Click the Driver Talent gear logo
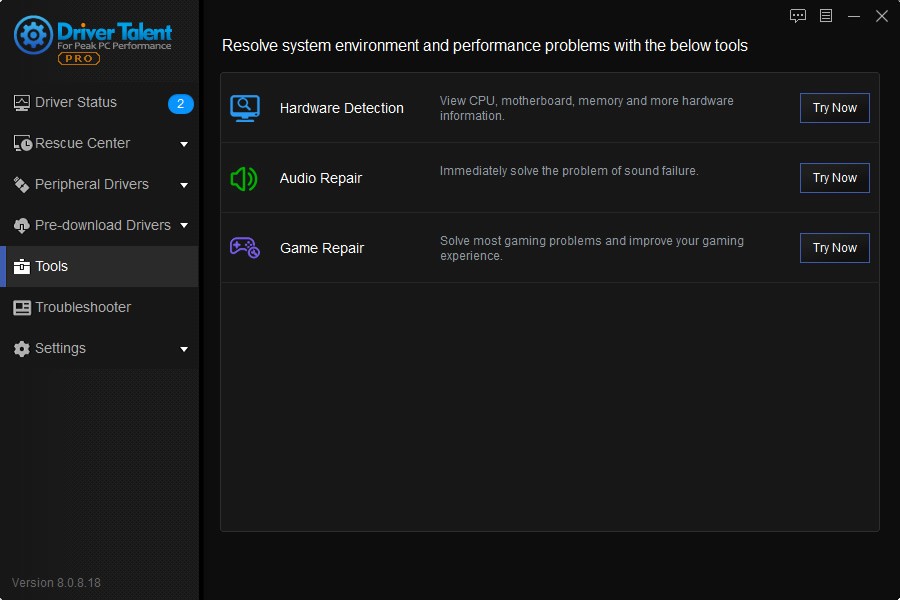The height and width of the screenshot is (600, 900). (x=33, y=35)
